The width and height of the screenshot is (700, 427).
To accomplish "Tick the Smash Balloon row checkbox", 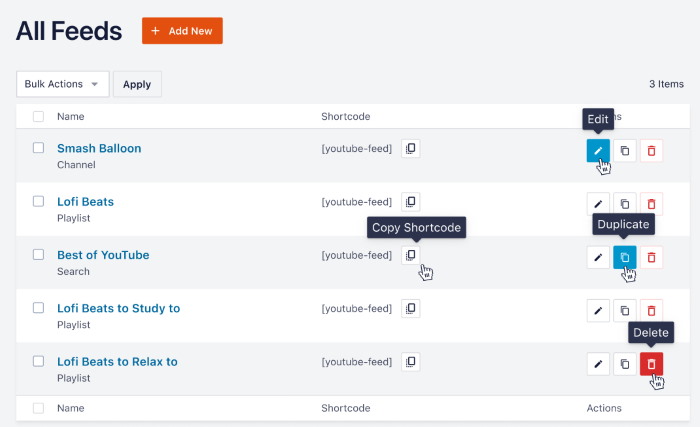I will point(38,148).
